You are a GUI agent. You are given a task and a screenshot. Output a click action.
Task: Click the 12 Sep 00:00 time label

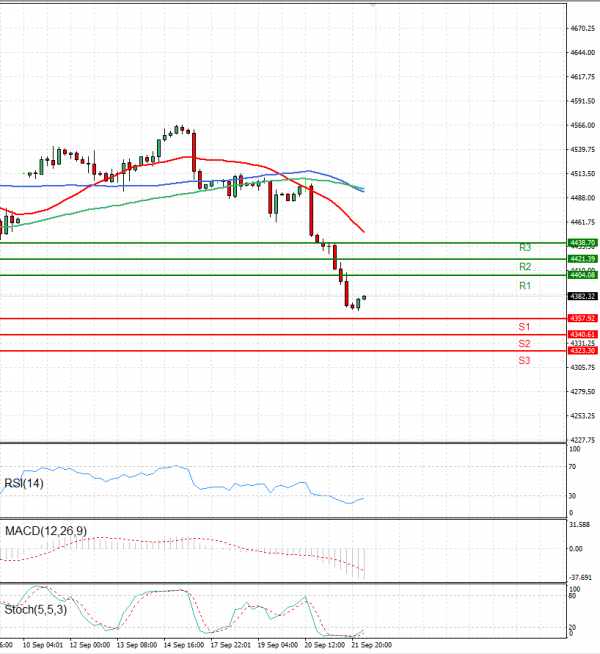(x=90, y=645)
